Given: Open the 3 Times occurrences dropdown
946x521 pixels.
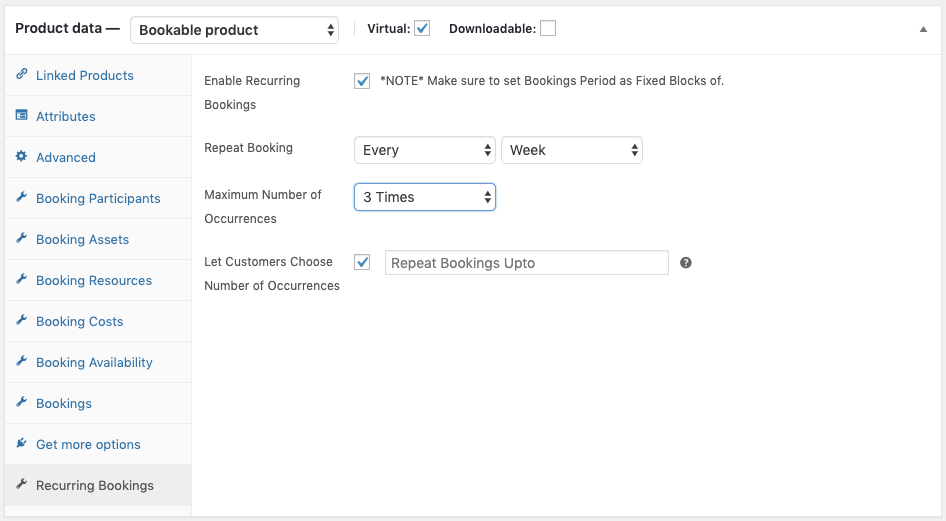Looking at the screenshot, I should [425, 197].
